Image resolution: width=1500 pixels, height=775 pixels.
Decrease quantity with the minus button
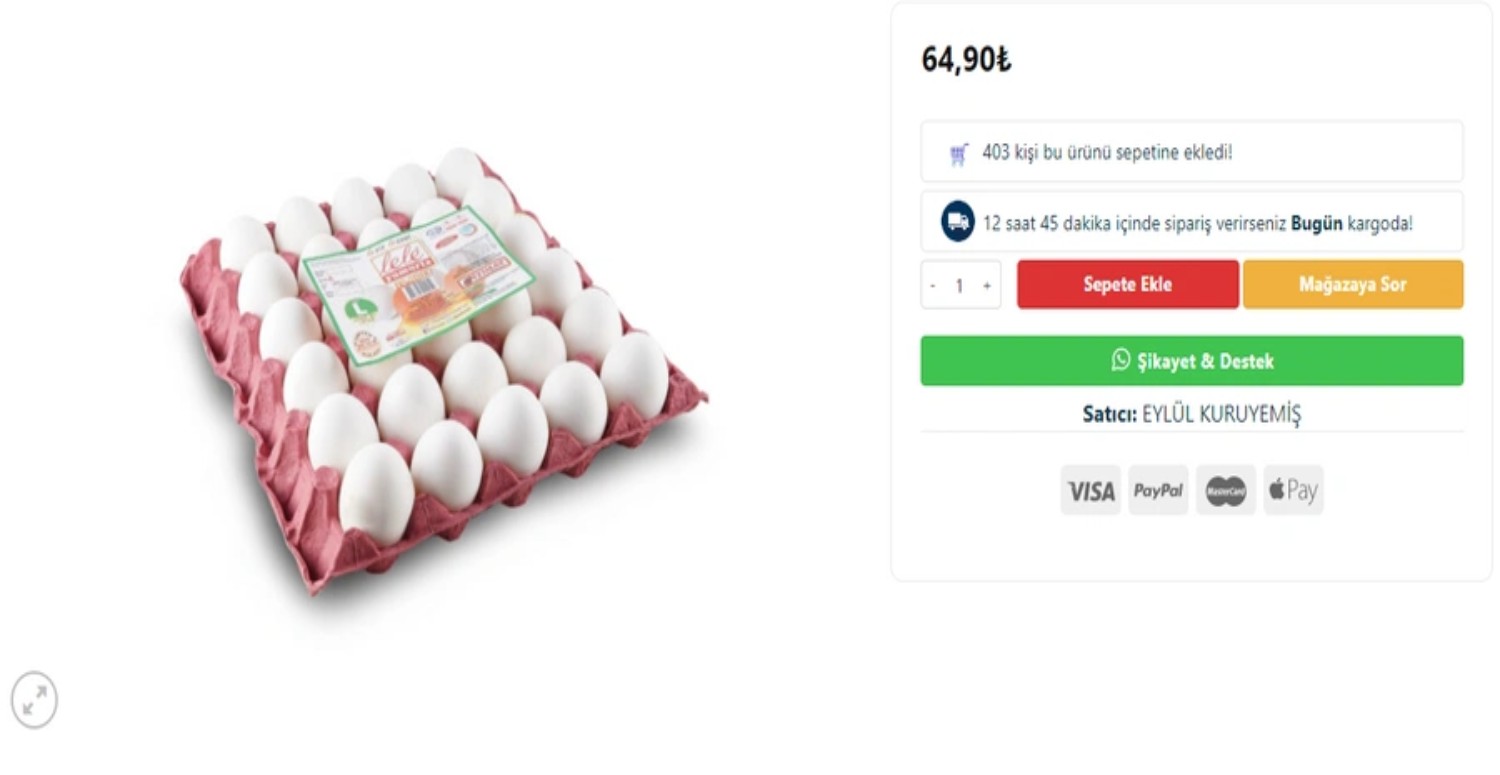[x=933, y=286]
